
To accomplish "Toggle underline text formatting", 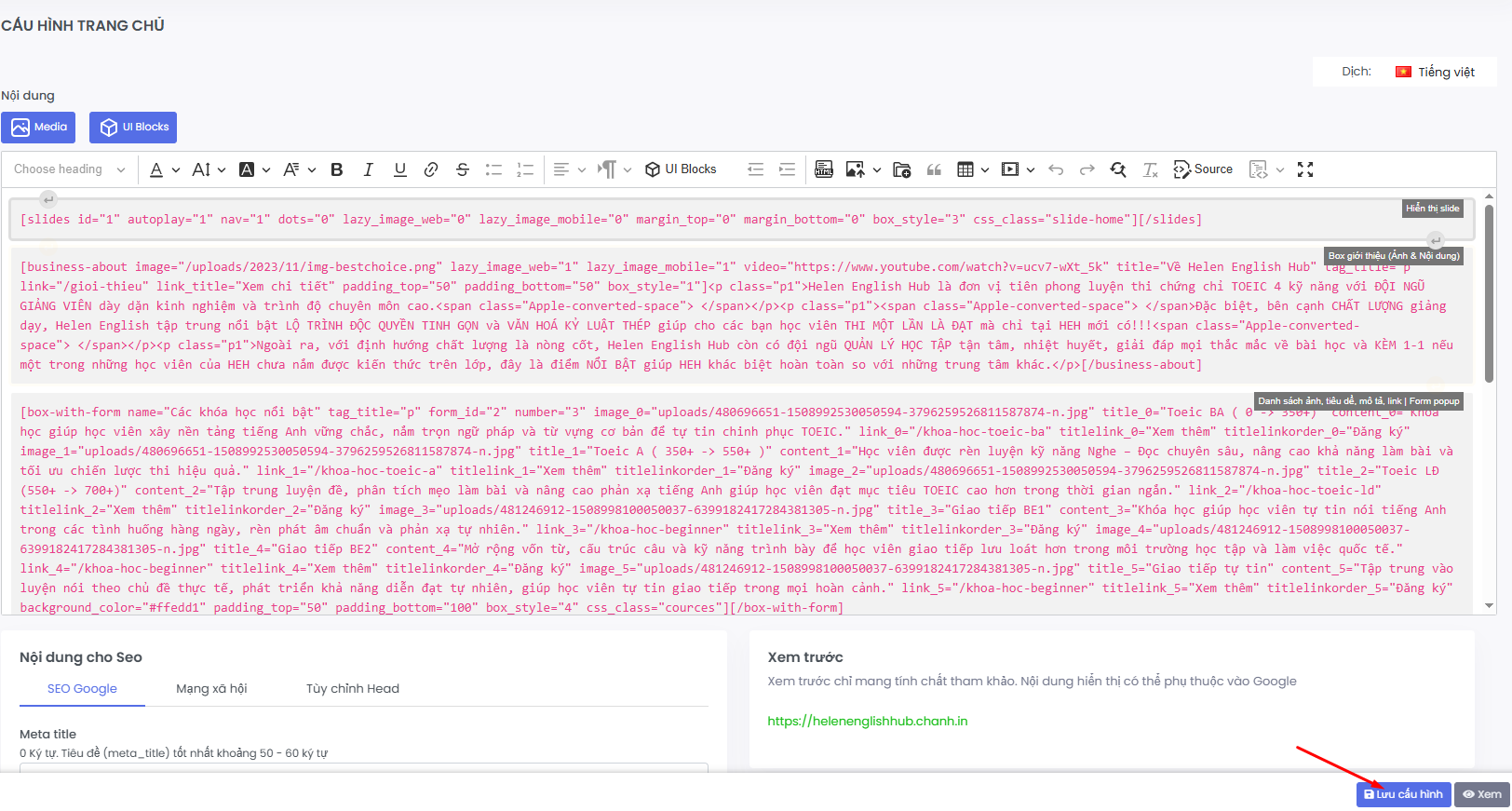I will click(399, 169).
